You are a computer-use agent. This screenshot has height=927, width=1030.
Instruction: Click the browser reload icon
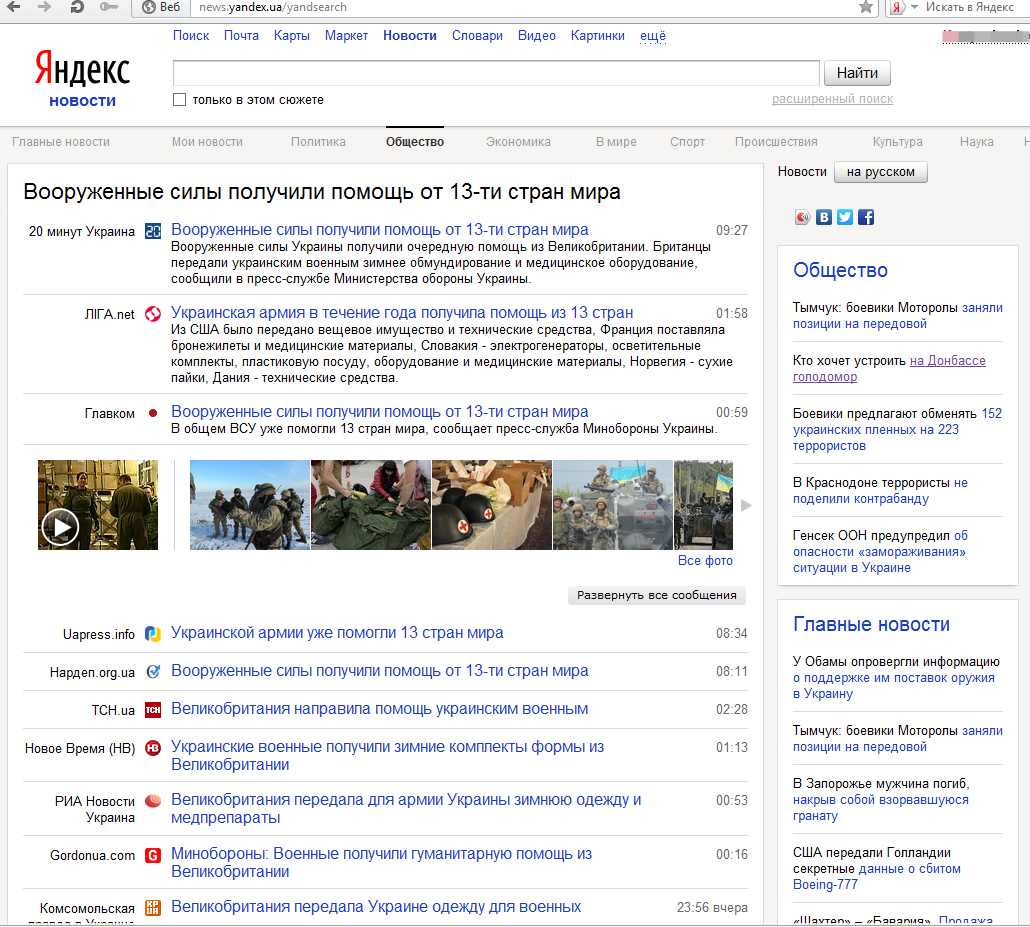click(x=77, y=7)
